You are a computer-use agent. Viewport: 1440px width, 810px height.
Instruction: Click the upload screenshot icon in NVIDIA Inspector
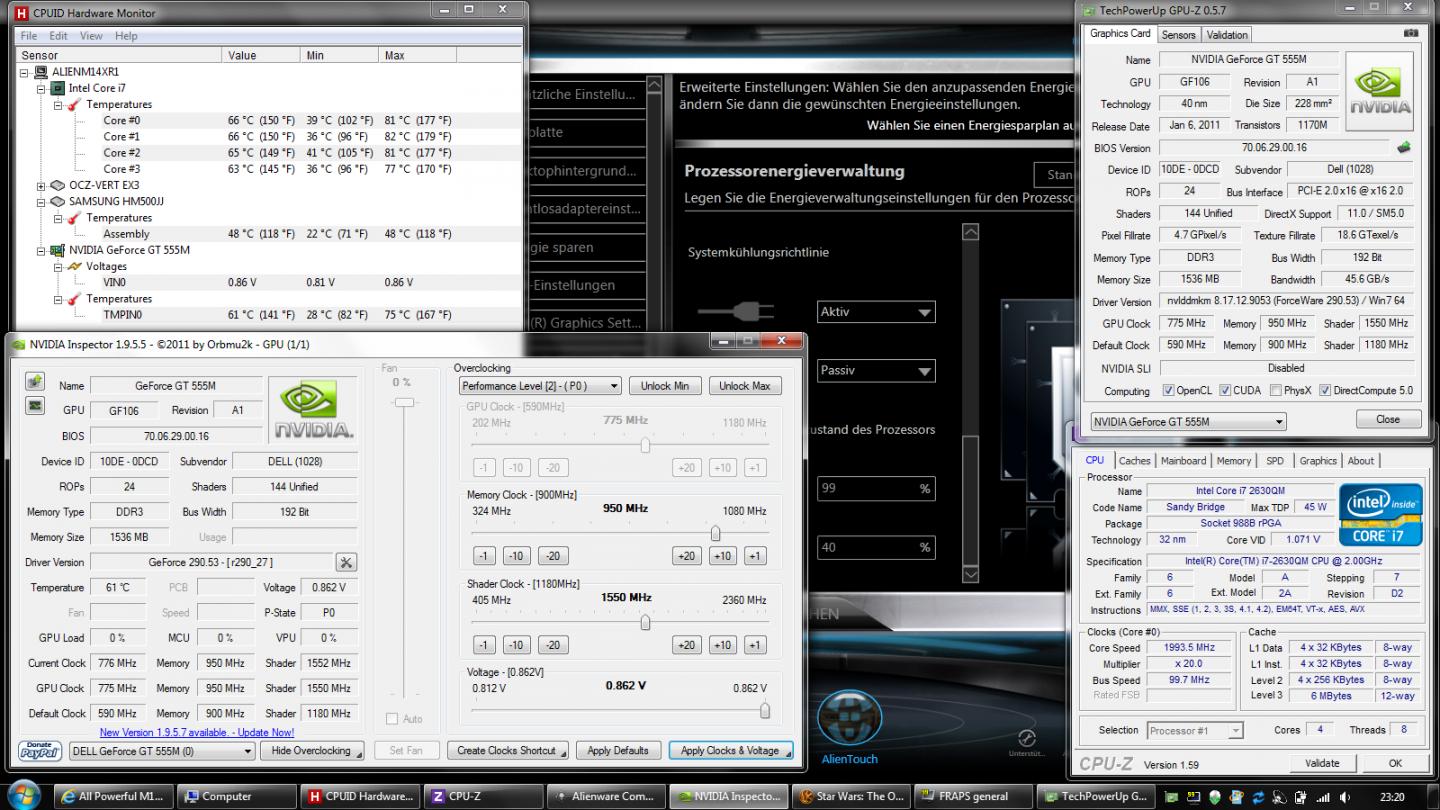click(x=35, y=381)
